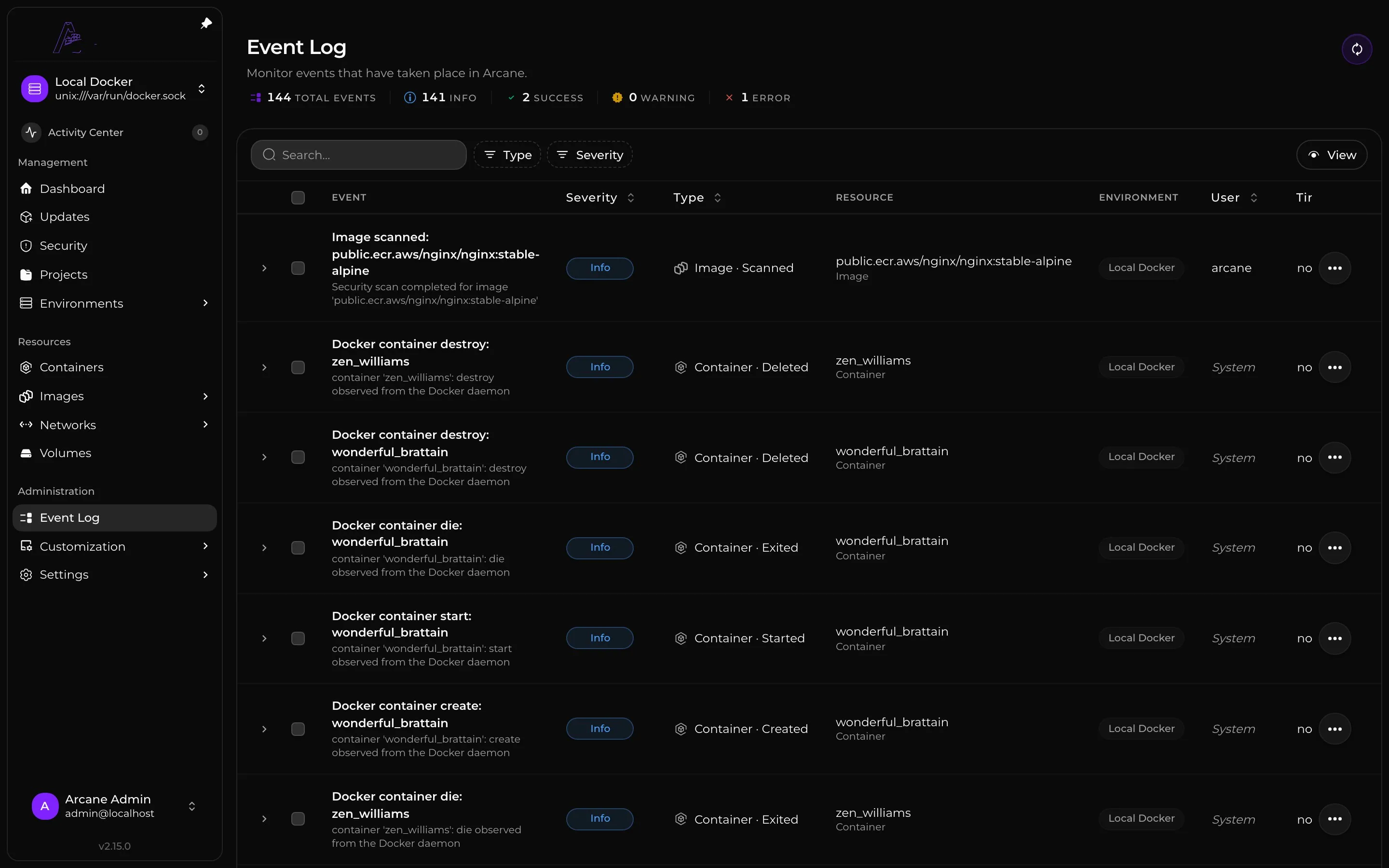
Task: Click the Activity Center count badge
Action: pos(200,132)
